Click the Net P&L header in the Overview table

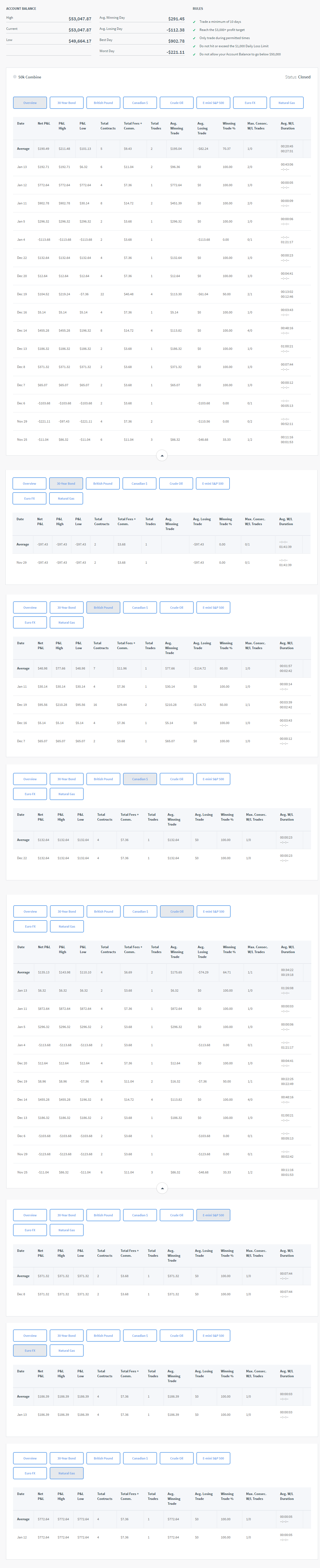pos(44,123)
